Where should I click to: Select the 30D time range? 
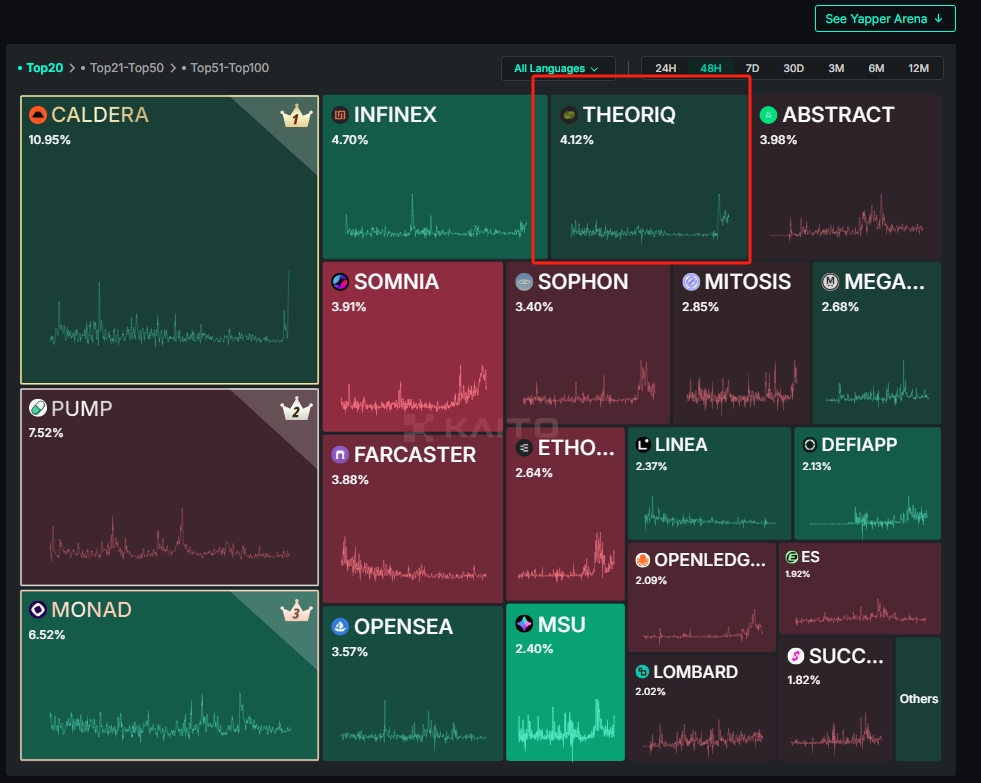[793, 68]
